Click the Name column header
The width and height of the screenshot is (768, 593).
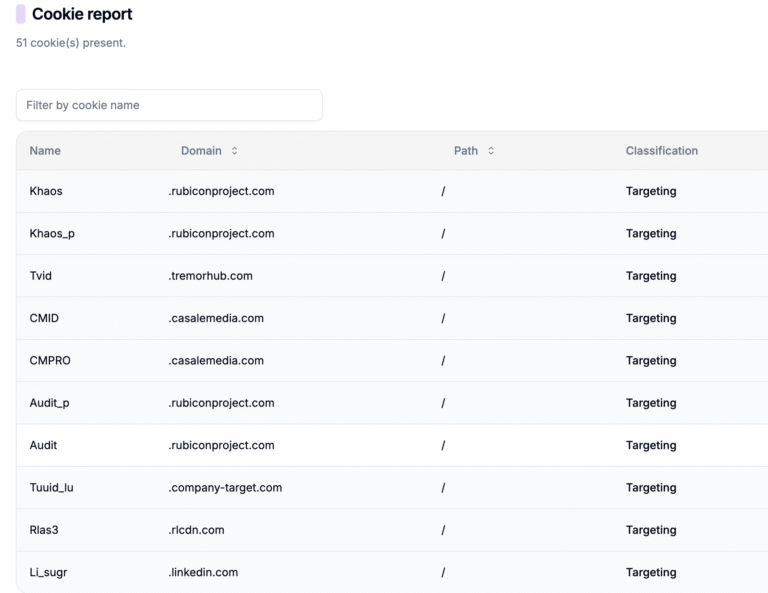tap(45, 151)
